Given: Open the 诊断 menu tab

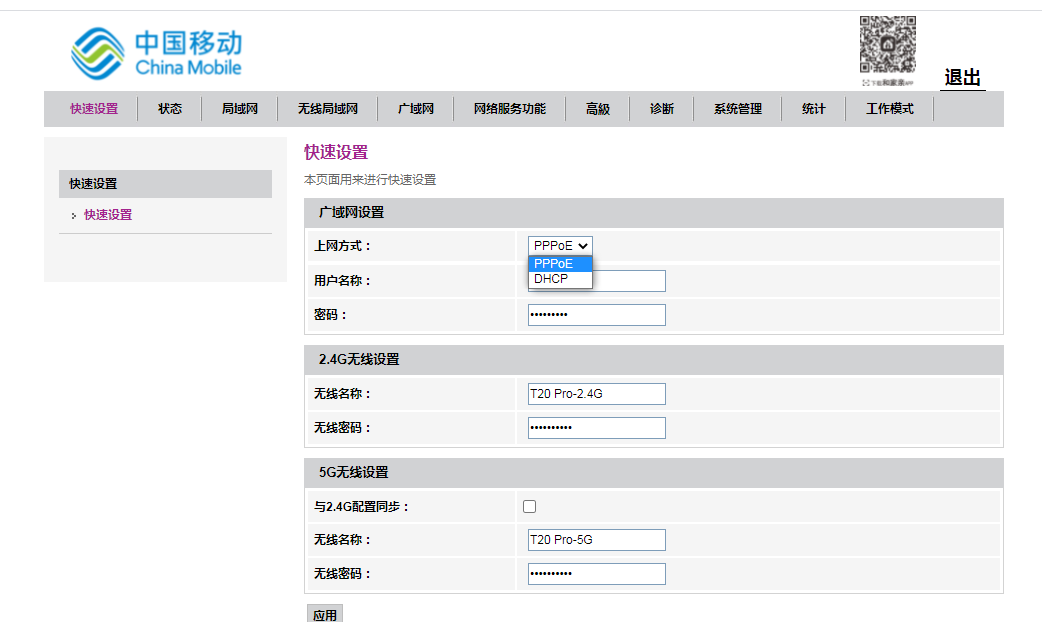Looking at the screenshot, I should click(661, 108).
